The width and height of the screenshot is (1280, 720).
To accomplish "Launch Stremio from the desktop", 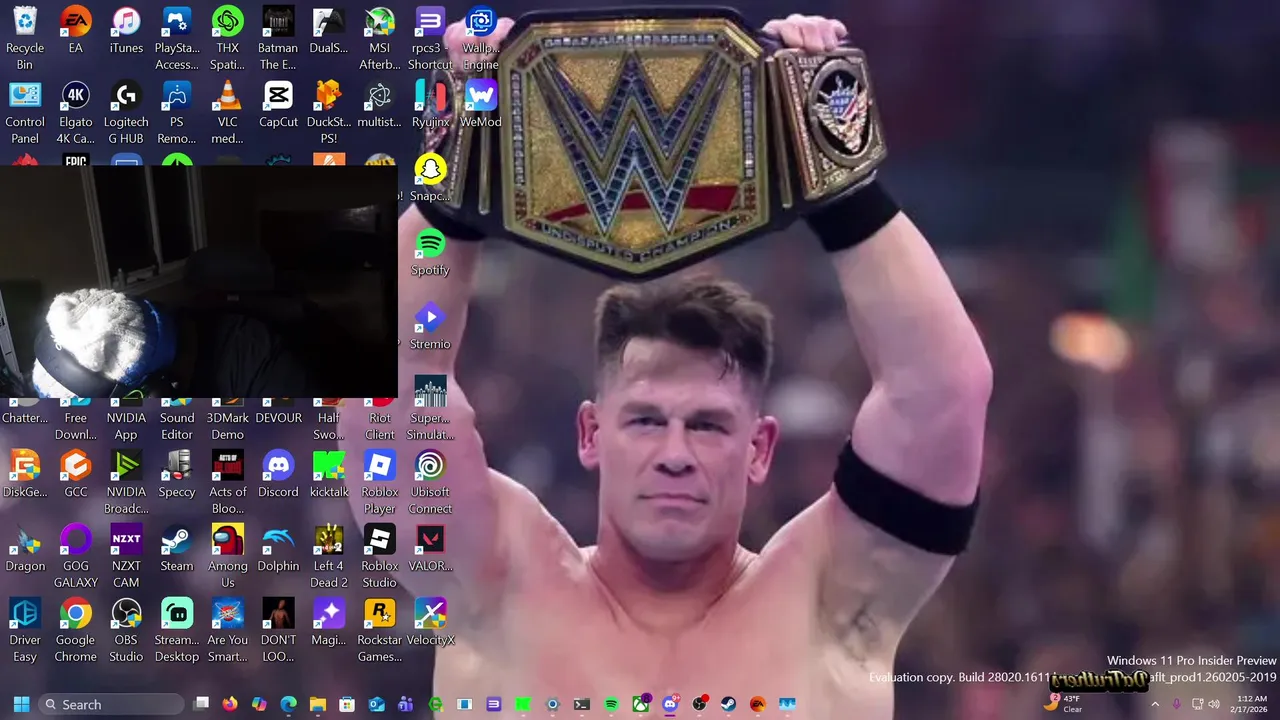I will point(430,326).
